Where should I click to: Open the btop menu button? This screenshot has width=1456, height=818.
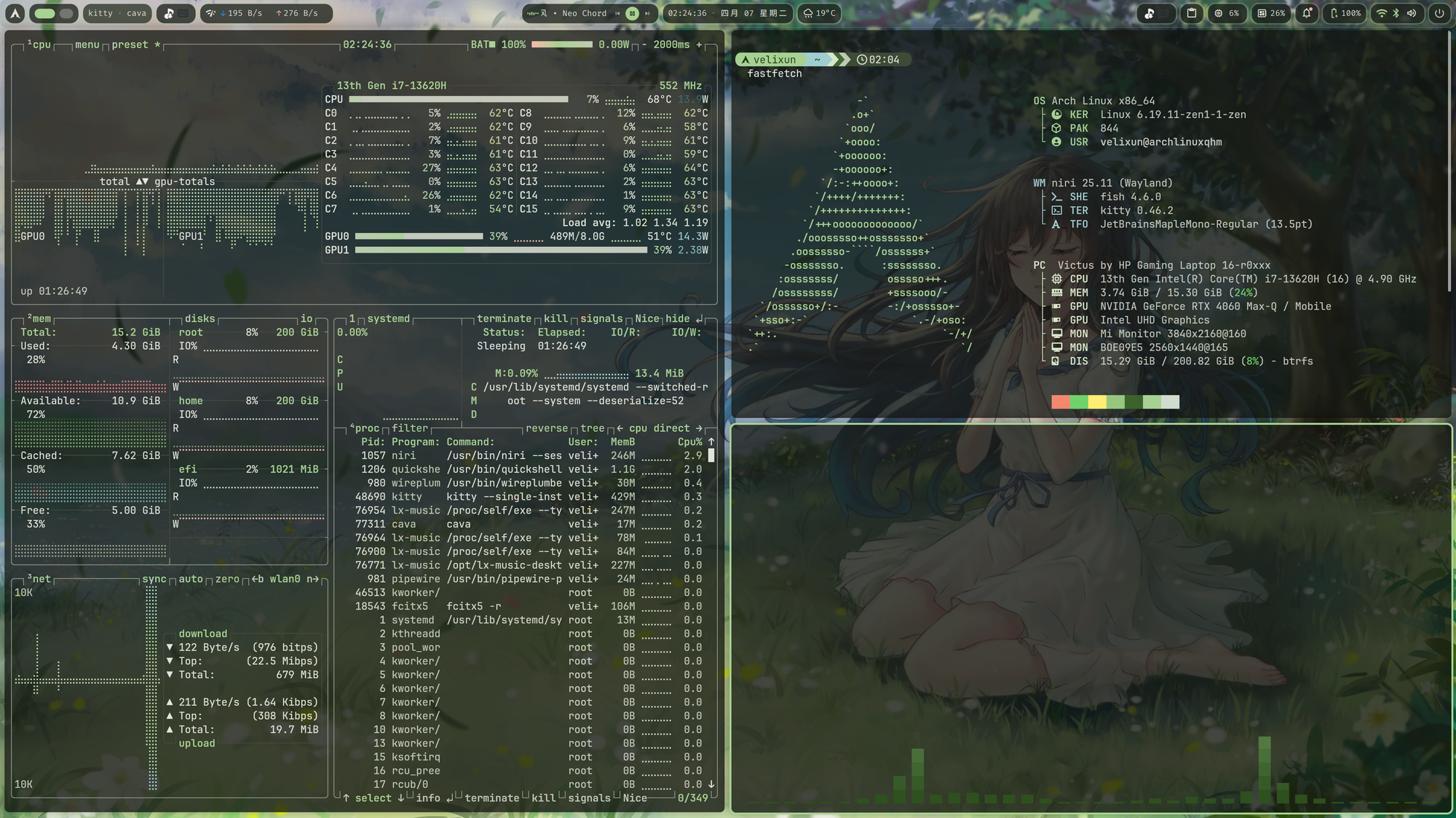click(87, 44)
